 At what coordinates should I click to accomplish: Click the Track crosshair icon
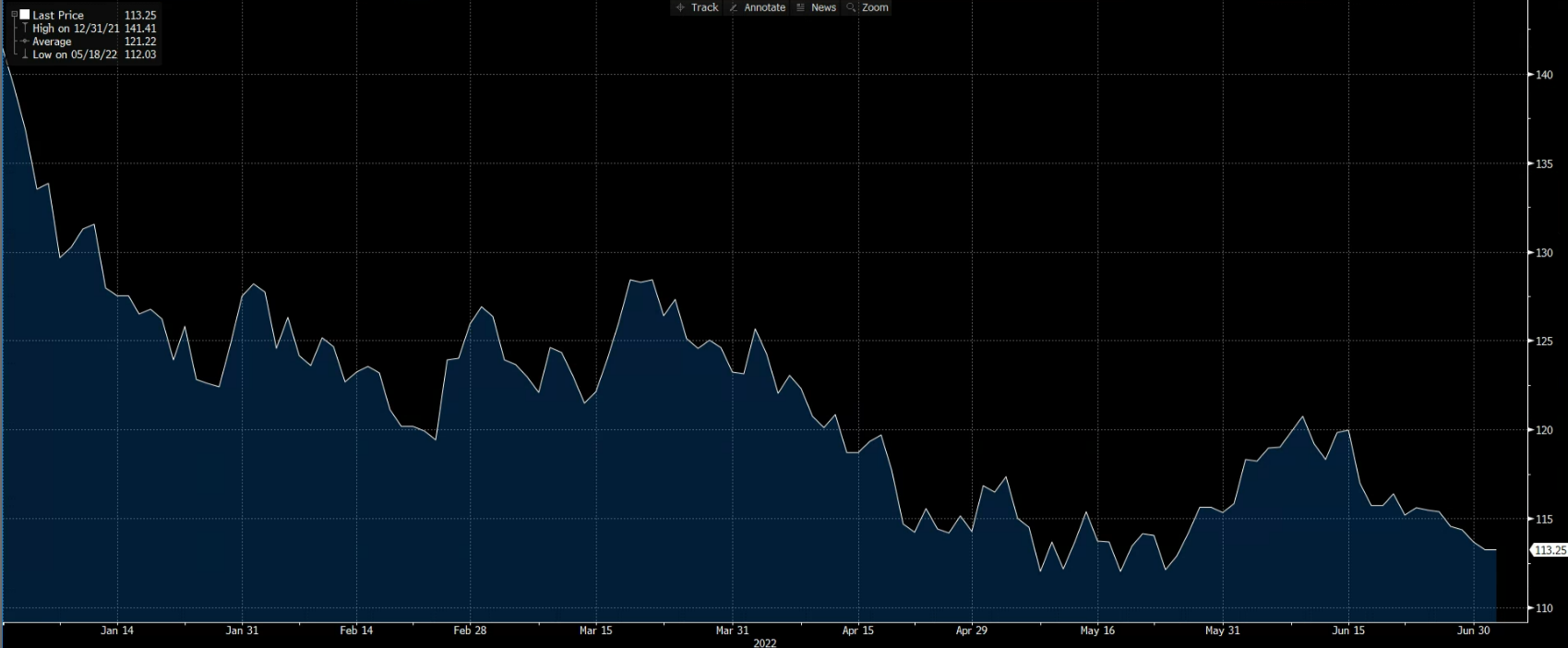(x=681, y=7)
